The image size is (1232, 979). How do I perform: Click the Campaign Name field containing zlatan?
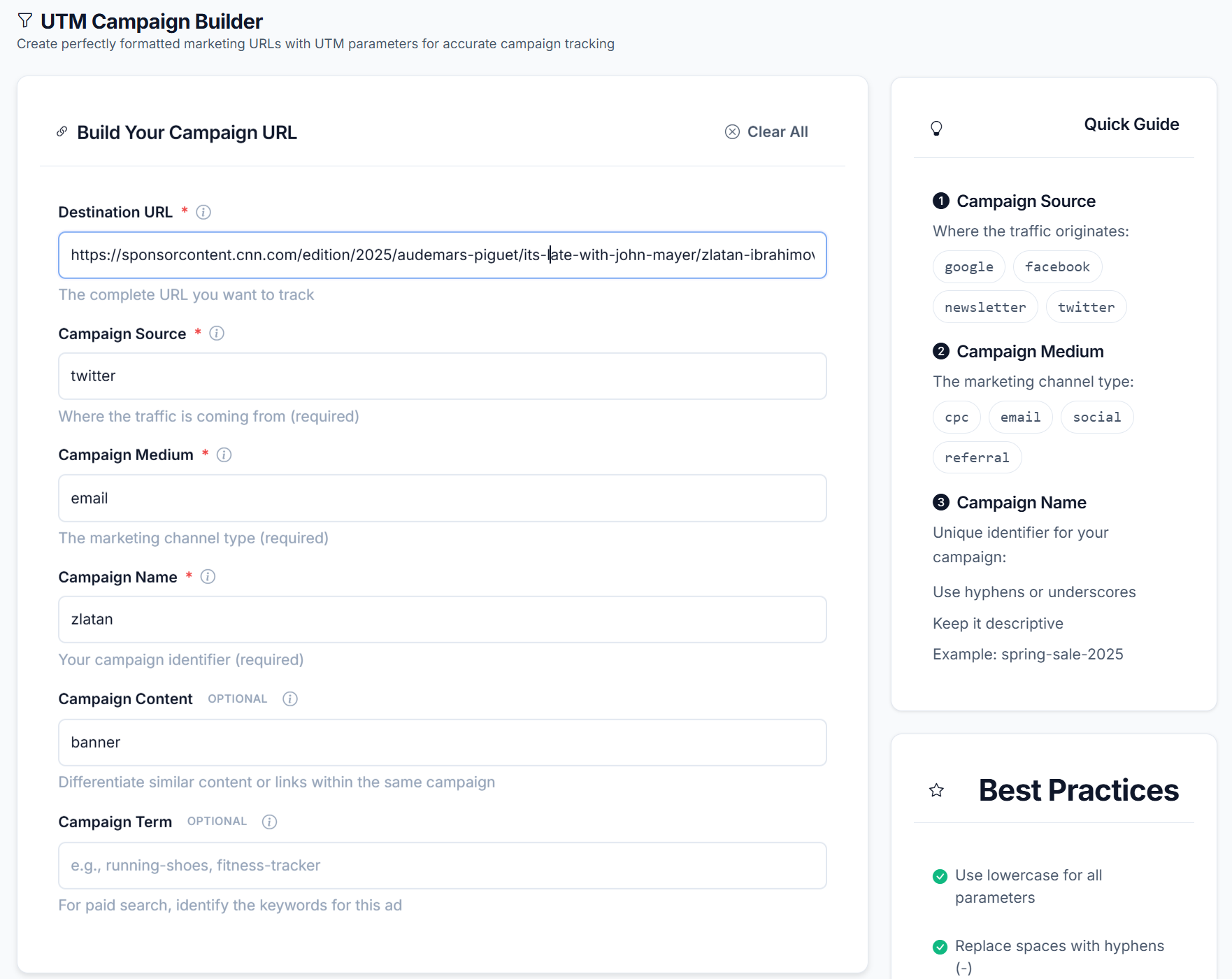[x=442, y=620]
